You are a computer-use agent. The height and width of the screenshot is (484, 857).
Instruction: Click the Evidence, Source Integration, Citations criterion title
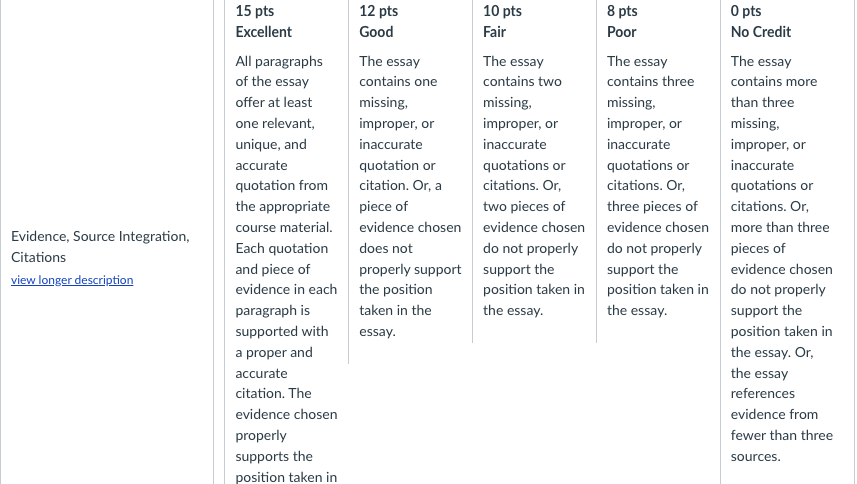pos(99,246)
